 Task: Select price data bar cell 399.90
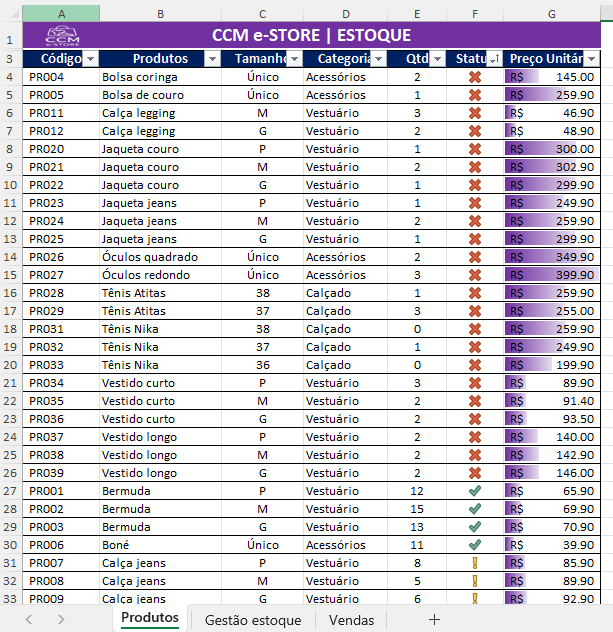point(552,275)
